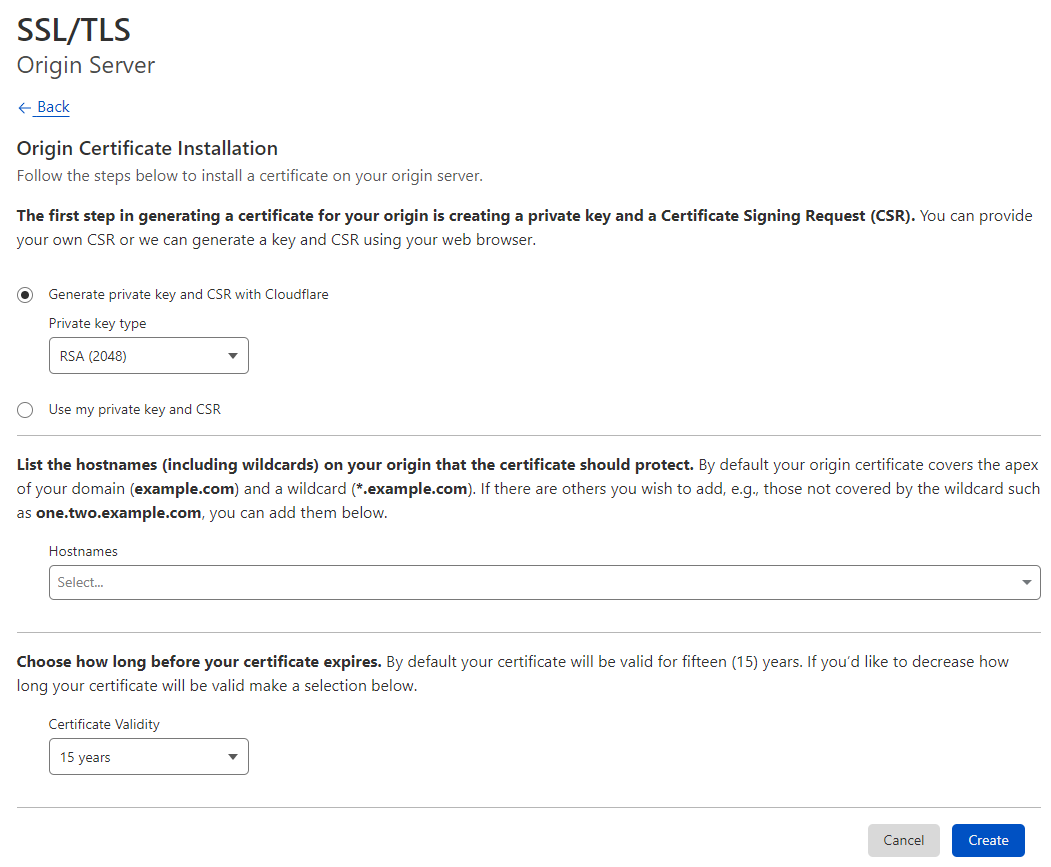Click the Hostnames field label
1051x867 pixels.
pyautogui.click(x=83, y=551)
